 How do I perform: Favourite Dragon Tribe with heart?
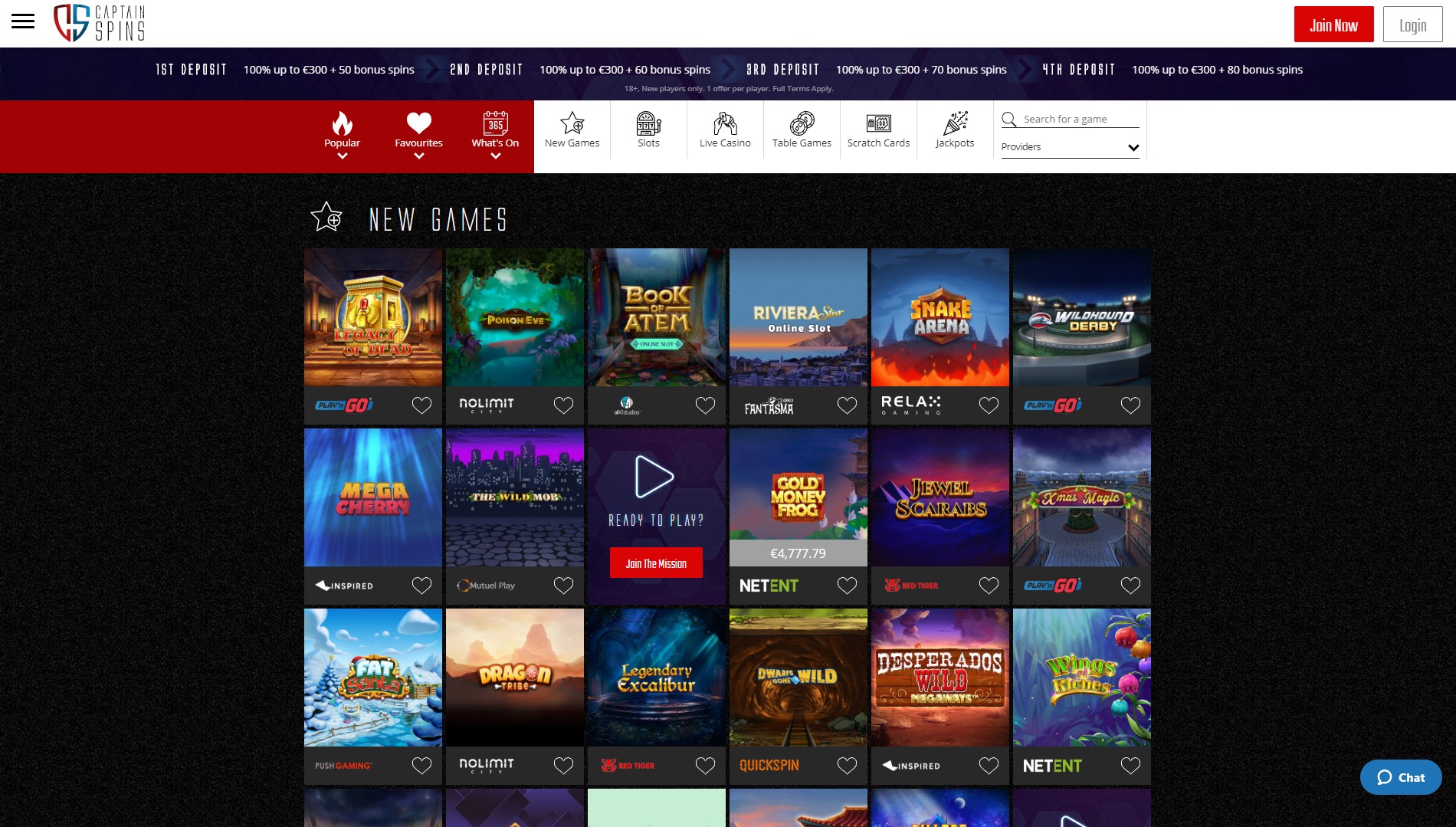click(x=563, y=766)
